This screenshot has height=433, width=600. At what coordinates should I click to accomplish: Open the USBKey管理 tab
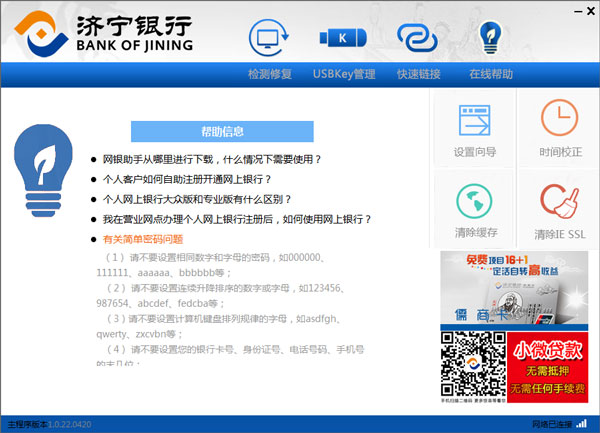pos(344,74)
